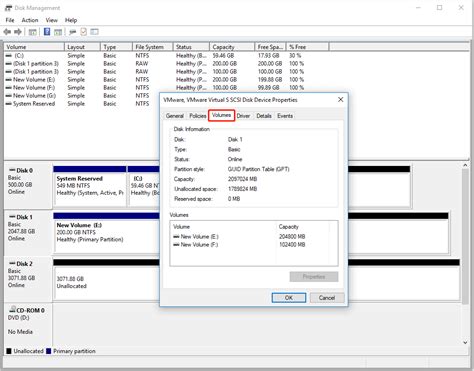Click the greyed Properties button in dialog
The width and height of the screenshot is (474, 371).
point(314,277)
